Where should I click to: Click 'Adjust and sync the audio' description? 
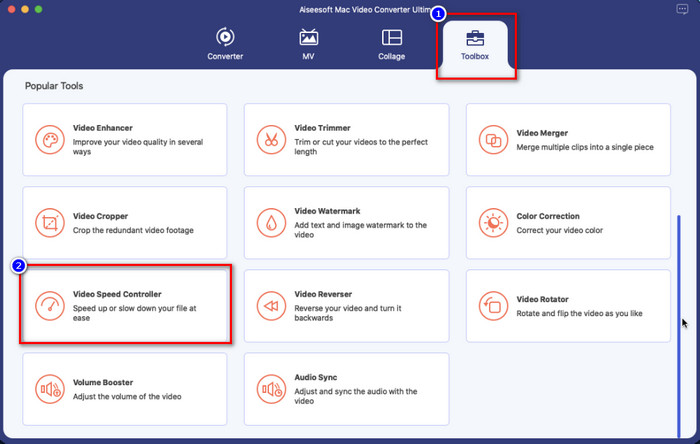click(355, 396)
